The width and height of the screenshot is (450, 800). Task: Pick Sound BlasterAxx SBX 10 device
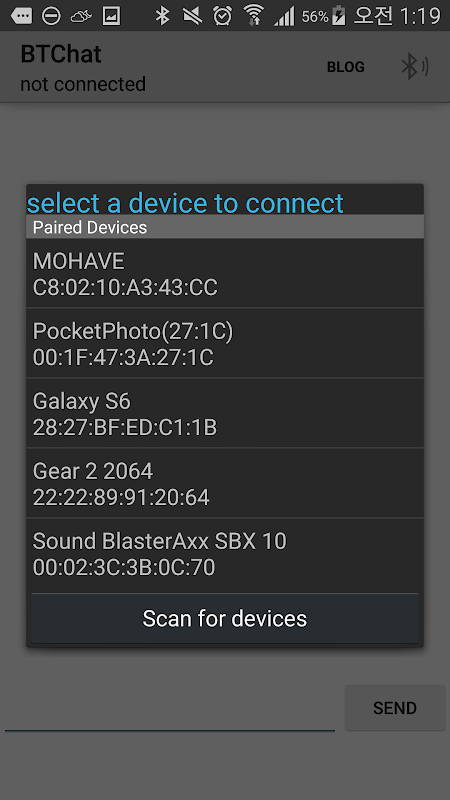point(225,554)
